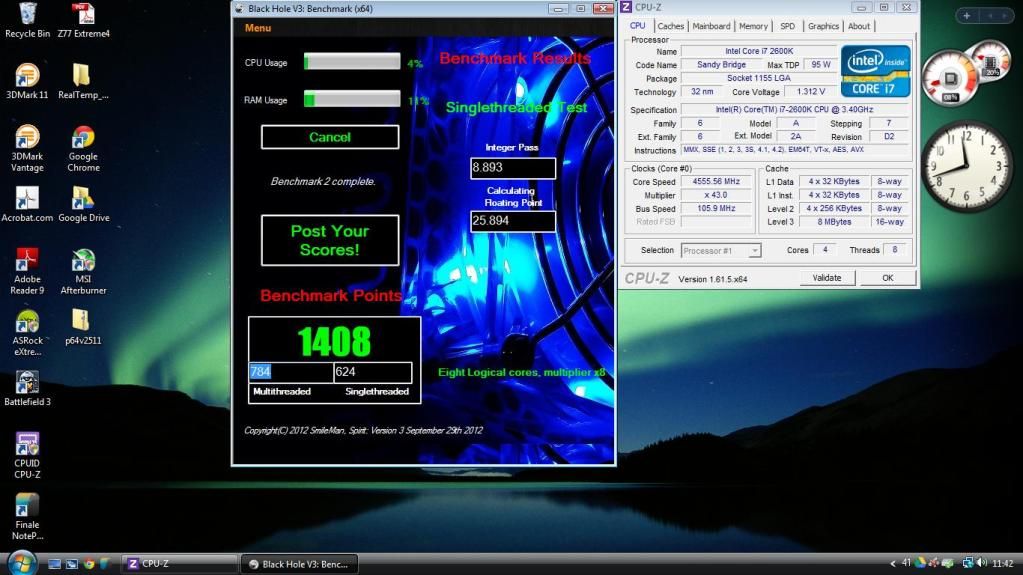Click the Core Voltage value 1.312 V

click(811, 92)
